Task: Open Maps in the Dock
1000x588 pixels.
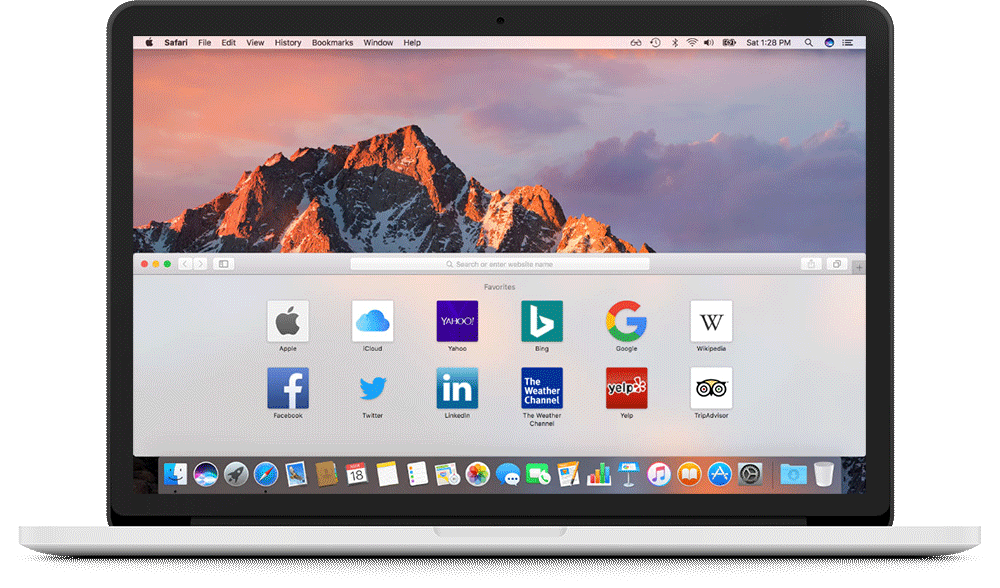Action: tap(447, 474)
